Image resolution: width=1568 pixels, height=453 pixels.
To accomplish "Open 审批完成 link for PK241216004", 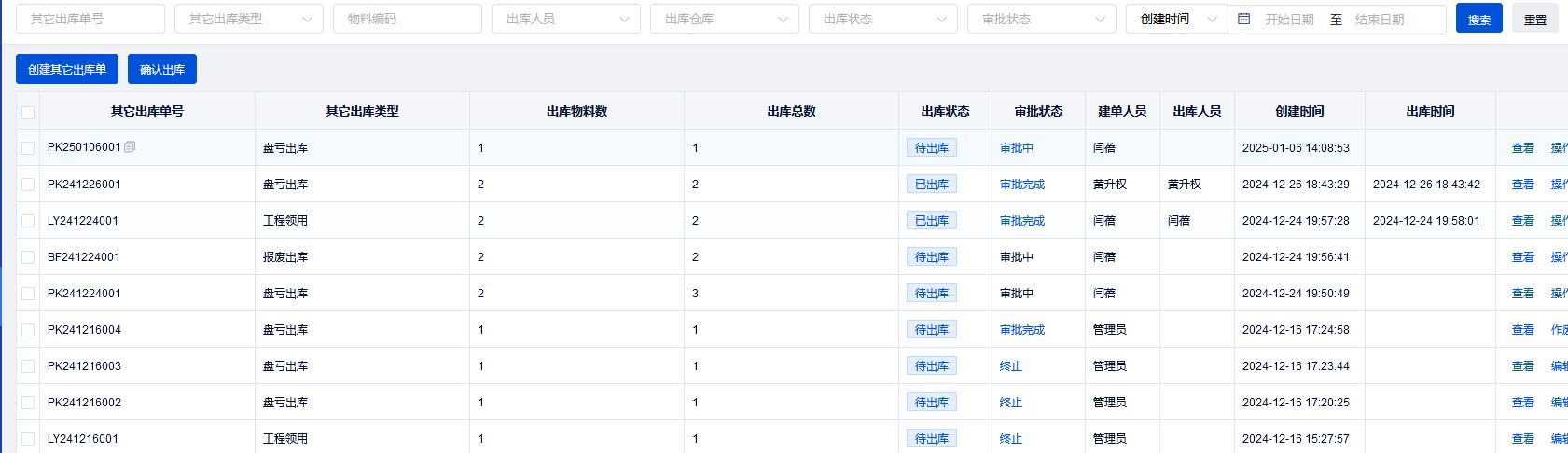I will [1022, 330].
